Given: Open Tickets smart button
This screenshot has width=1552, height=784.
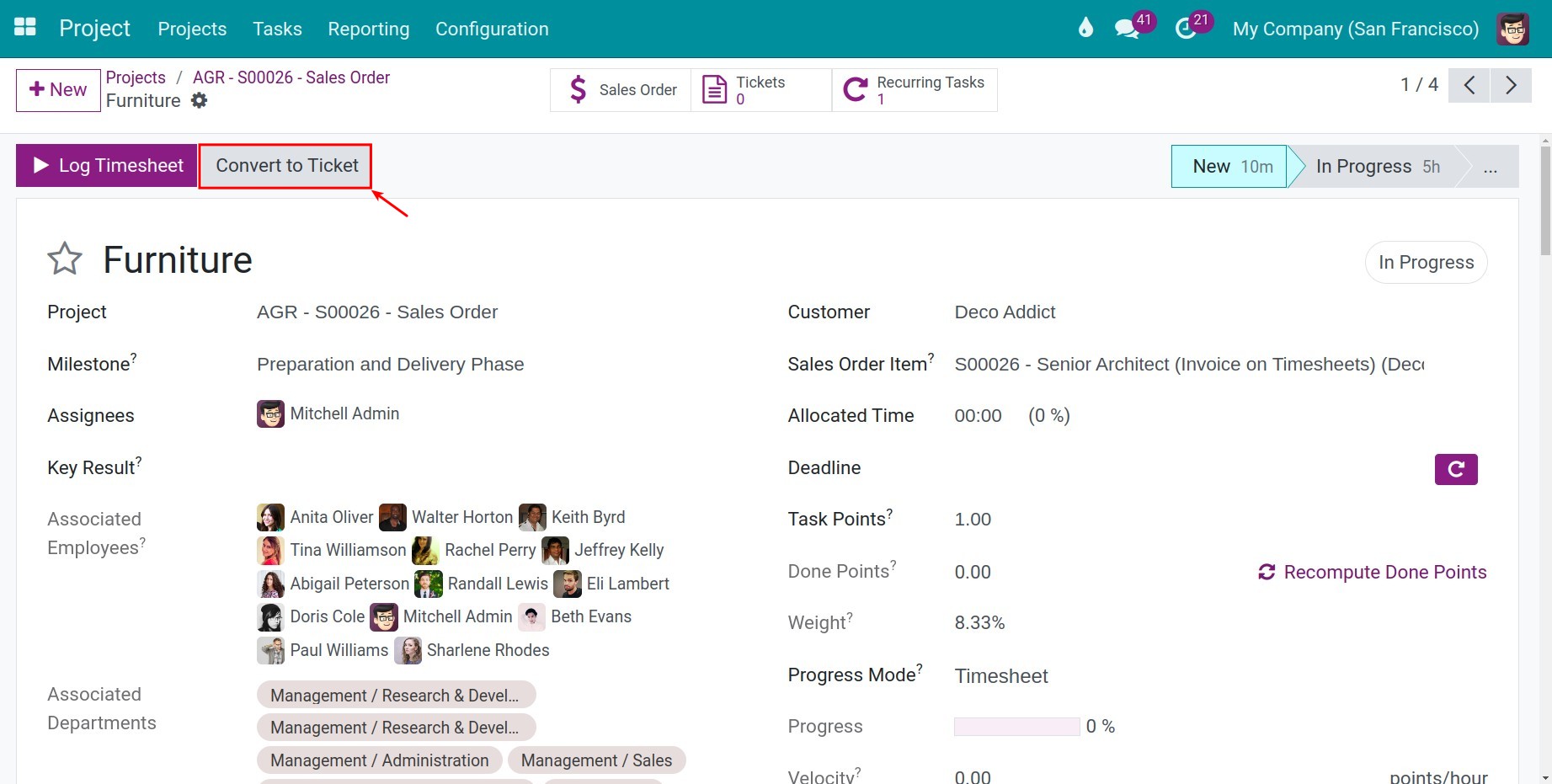Looking at the screenshot, I should pos(761,90).
